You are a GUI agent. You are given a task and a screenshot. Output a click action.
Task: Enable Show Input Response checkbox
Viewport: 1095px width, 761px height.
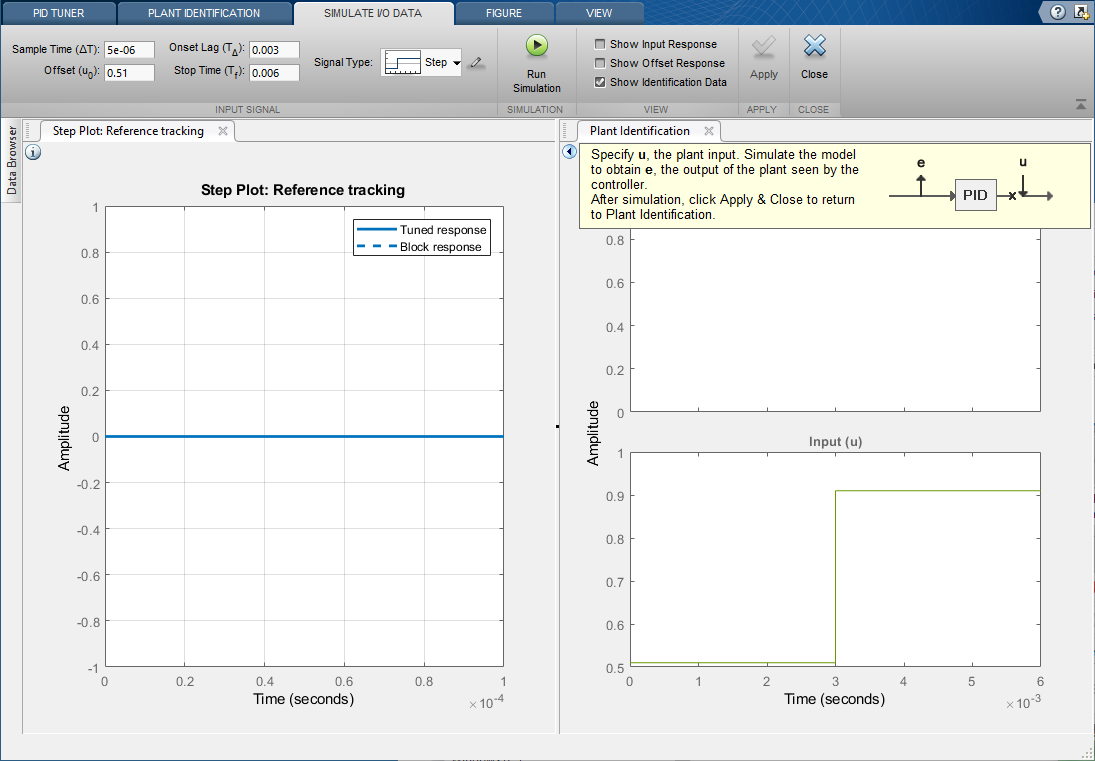tap(600, 44)
